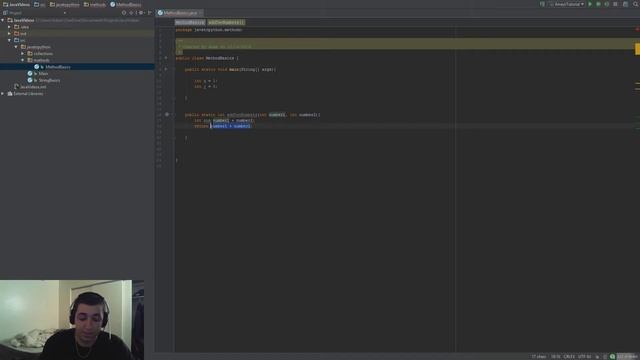
Task: Click the lock read-only icon in status bar
Action: [598, 357]
